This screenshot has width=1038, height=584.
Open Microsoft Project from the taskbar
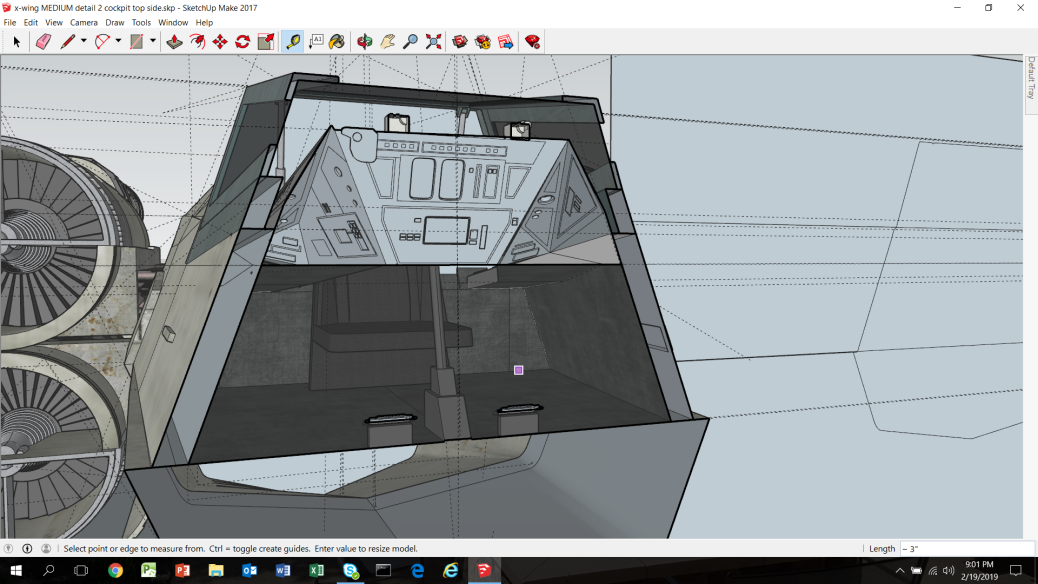point(148,570)
